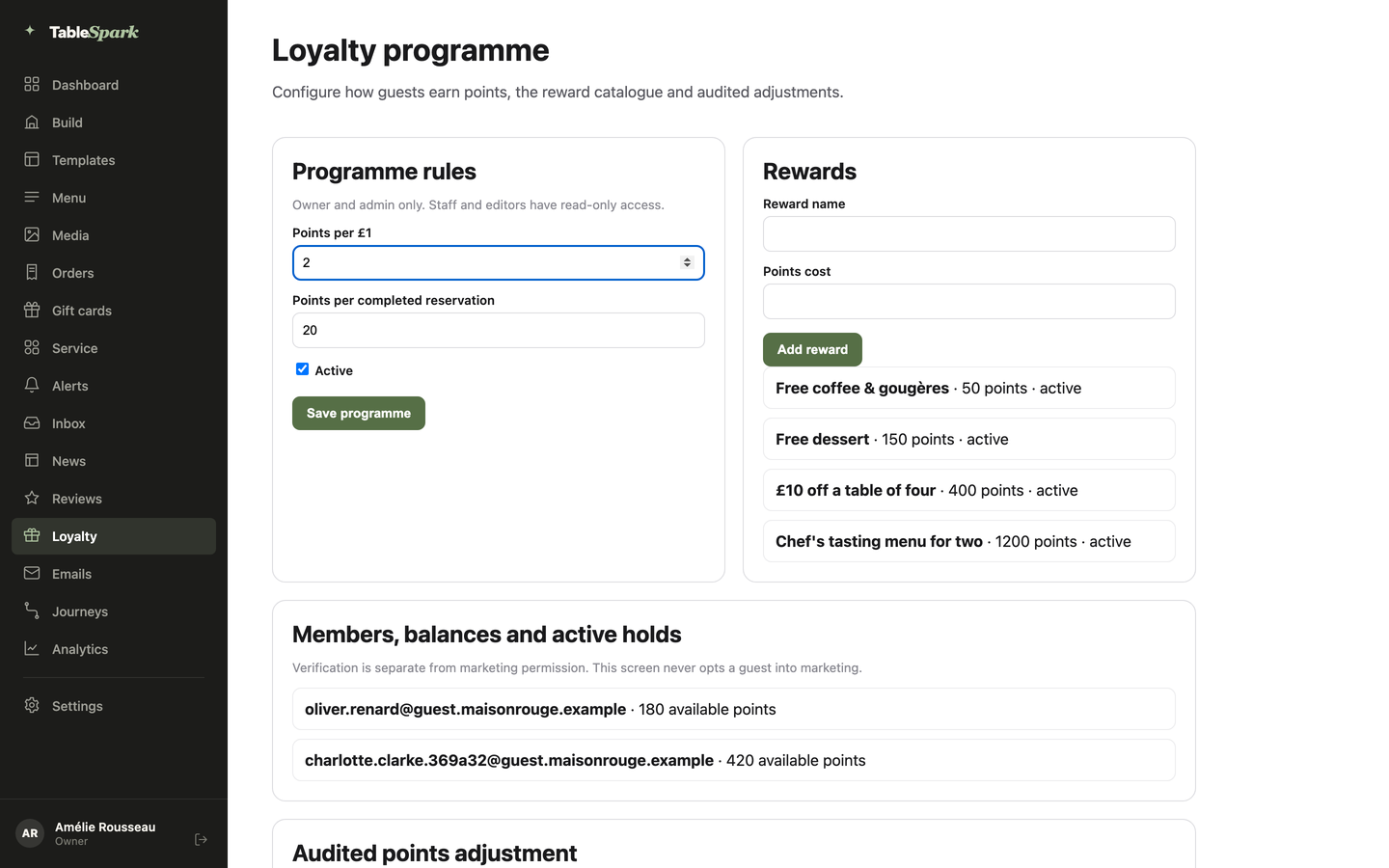1389x868 pixels.
Task: Click the Points per £1 input
Action: 498,263
